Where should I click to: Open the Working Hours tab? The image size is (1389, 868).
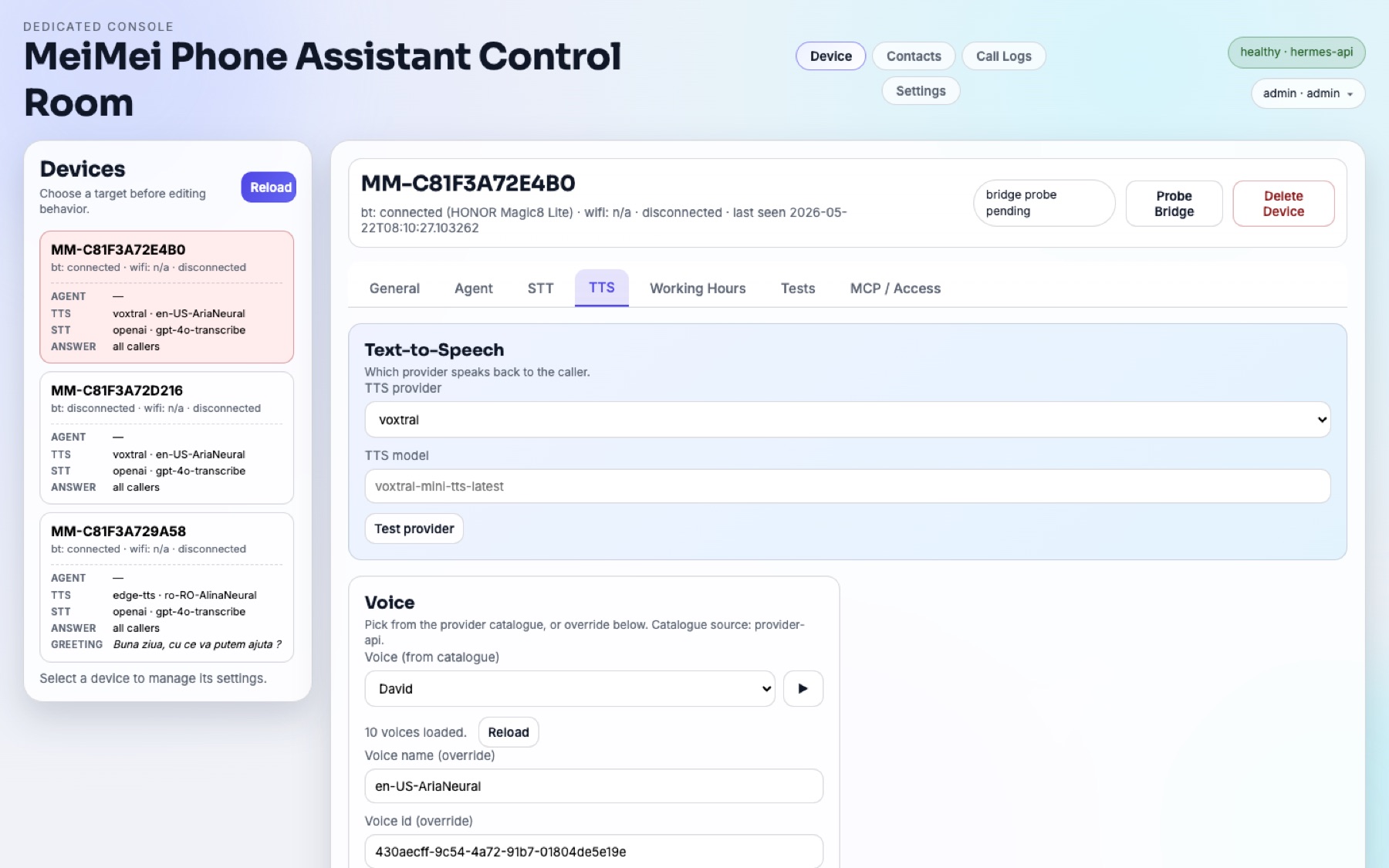click(x=698, y=289)
